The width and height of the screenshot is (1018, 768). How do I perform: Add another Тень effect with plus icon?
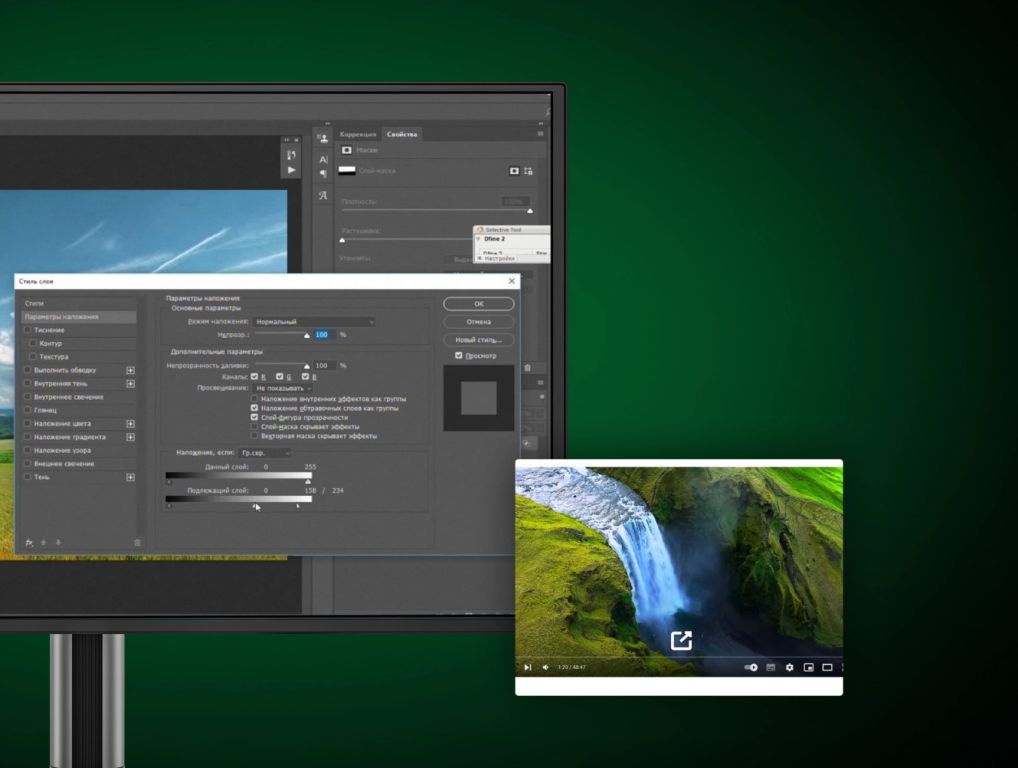tap(130, 477)
